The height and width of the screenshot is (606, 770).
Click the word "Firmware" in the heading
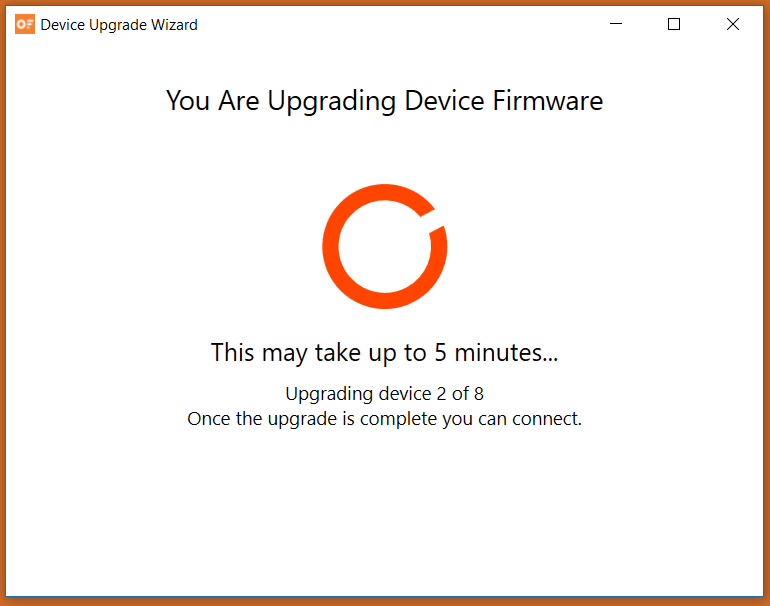tap(548, 101)
